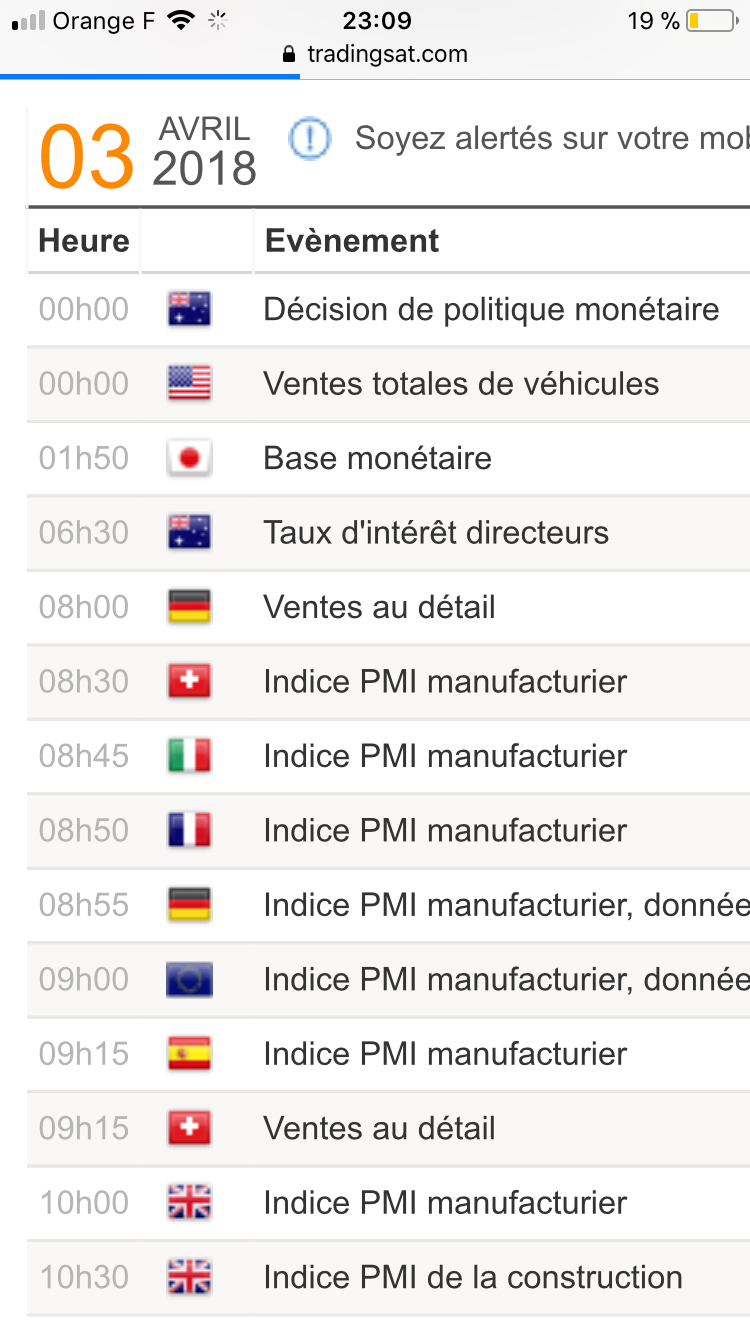Tap the lock icon in address bar

click(x=290, y=54)
